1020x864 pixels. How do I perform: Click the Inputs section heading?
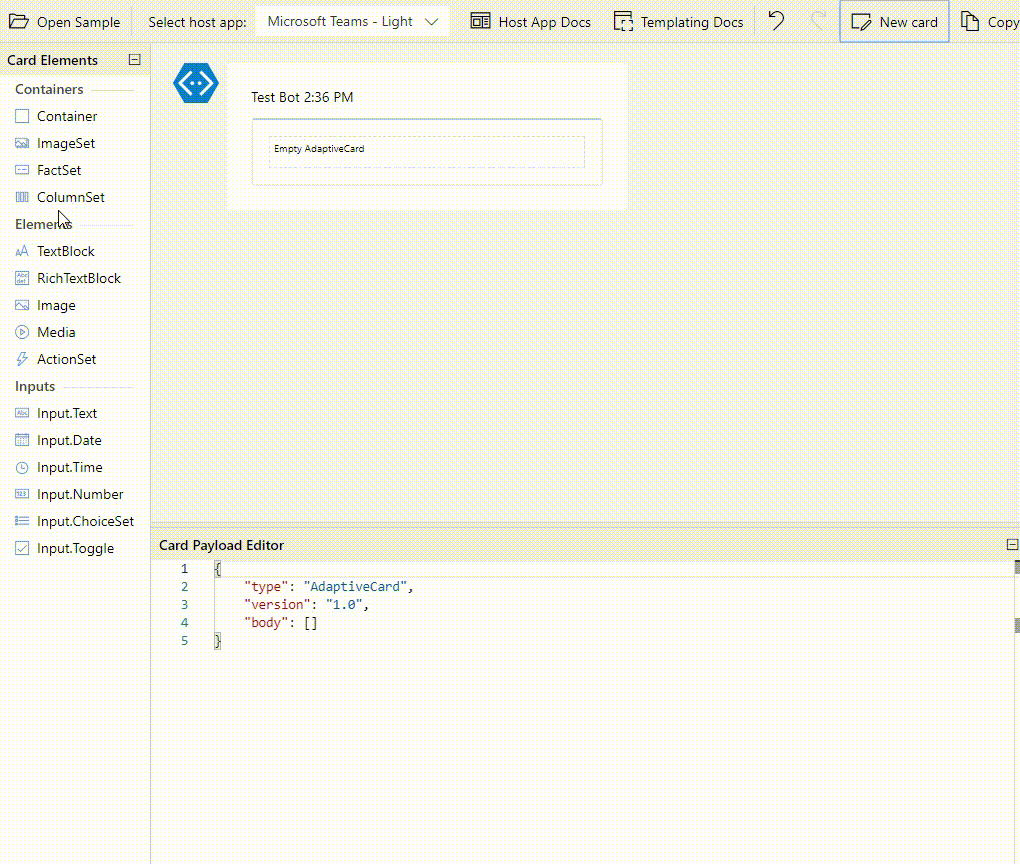(x=35, y=386)
